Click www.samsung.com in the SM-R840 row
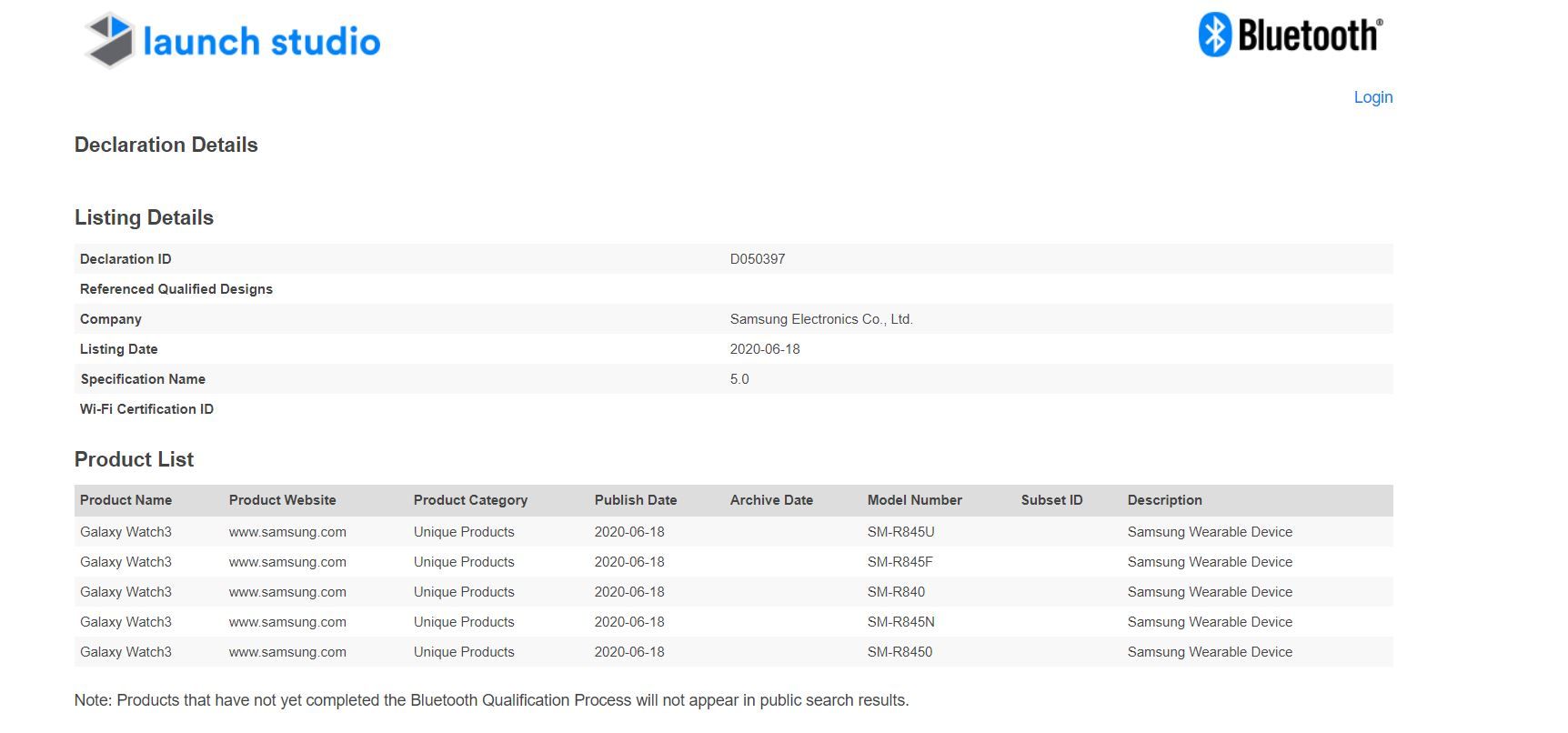Screen dimensions: 1568x733 [287, 592]
